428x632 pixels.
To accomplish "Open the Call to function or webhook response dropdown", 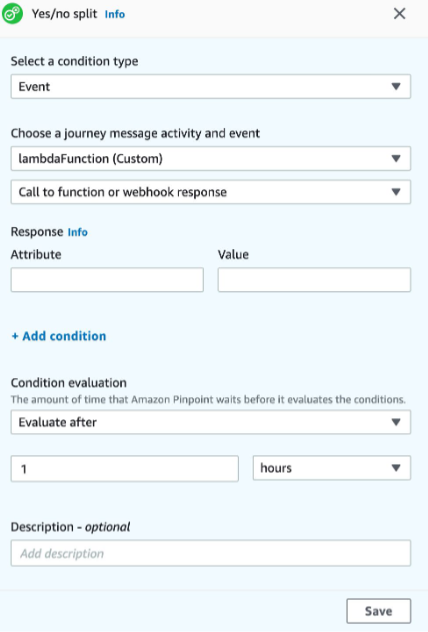I will [x=211, y=192].
